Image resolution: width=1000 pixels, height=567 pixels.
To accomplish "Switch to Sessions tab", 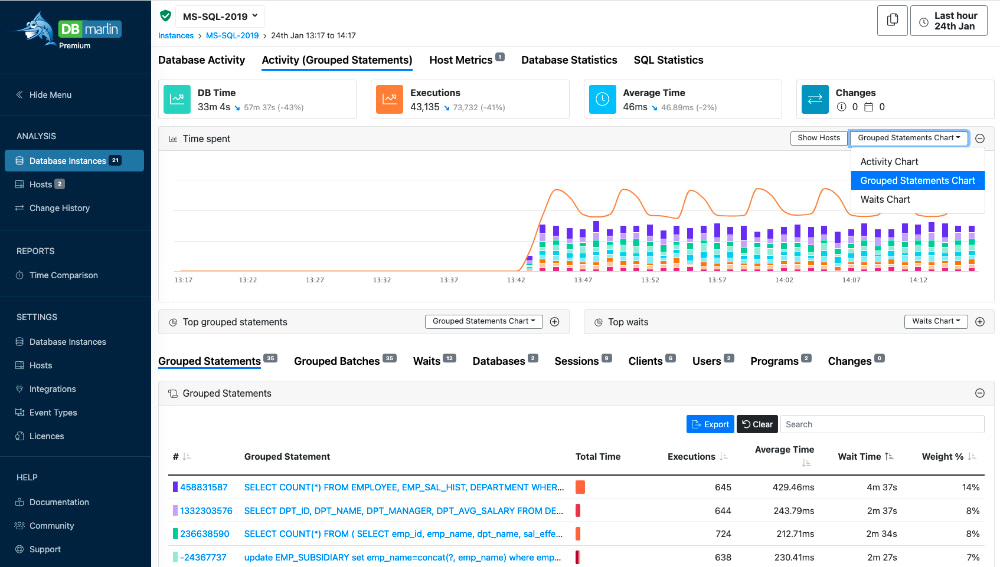I will (x=577, y=362).
